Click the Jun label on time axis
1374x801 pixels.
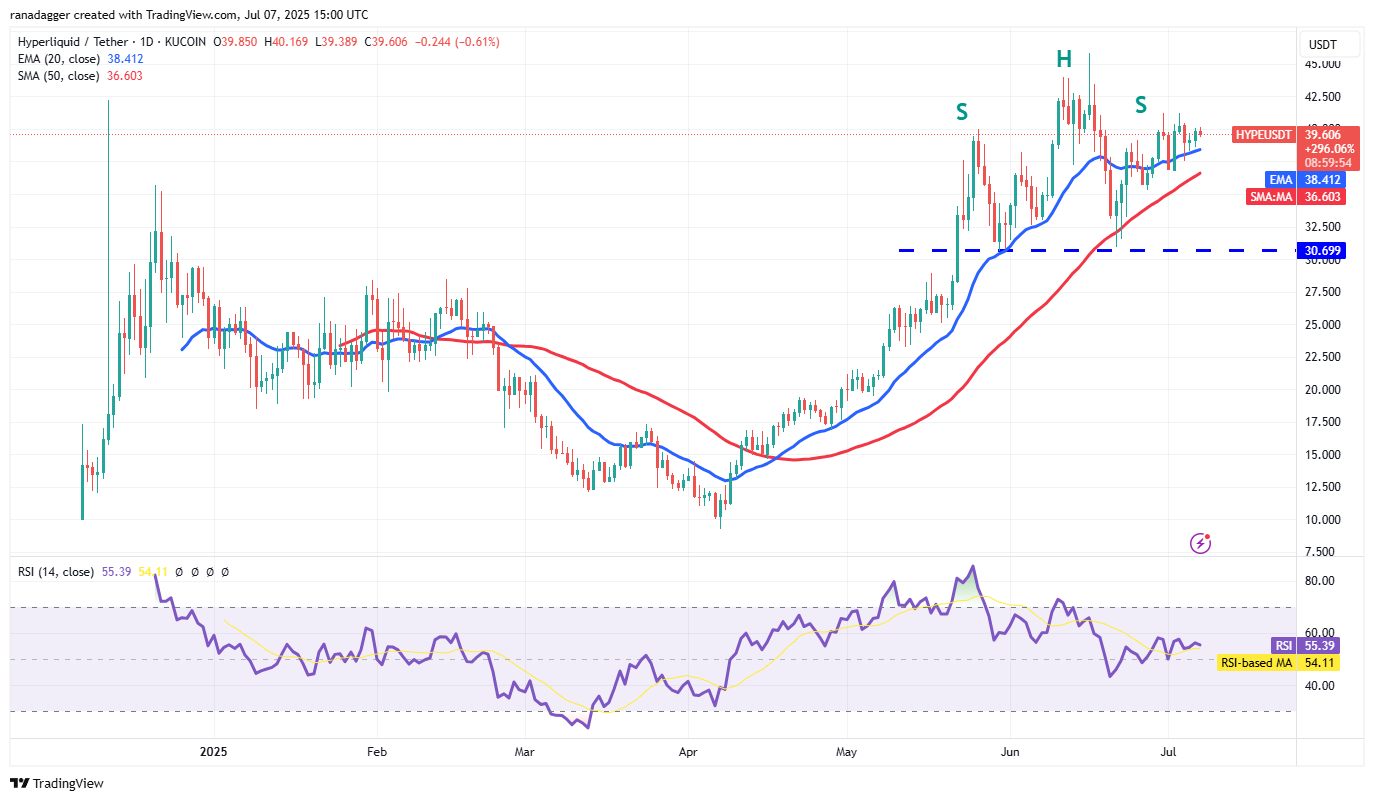pyautogui.click(x=1011, y=750)
